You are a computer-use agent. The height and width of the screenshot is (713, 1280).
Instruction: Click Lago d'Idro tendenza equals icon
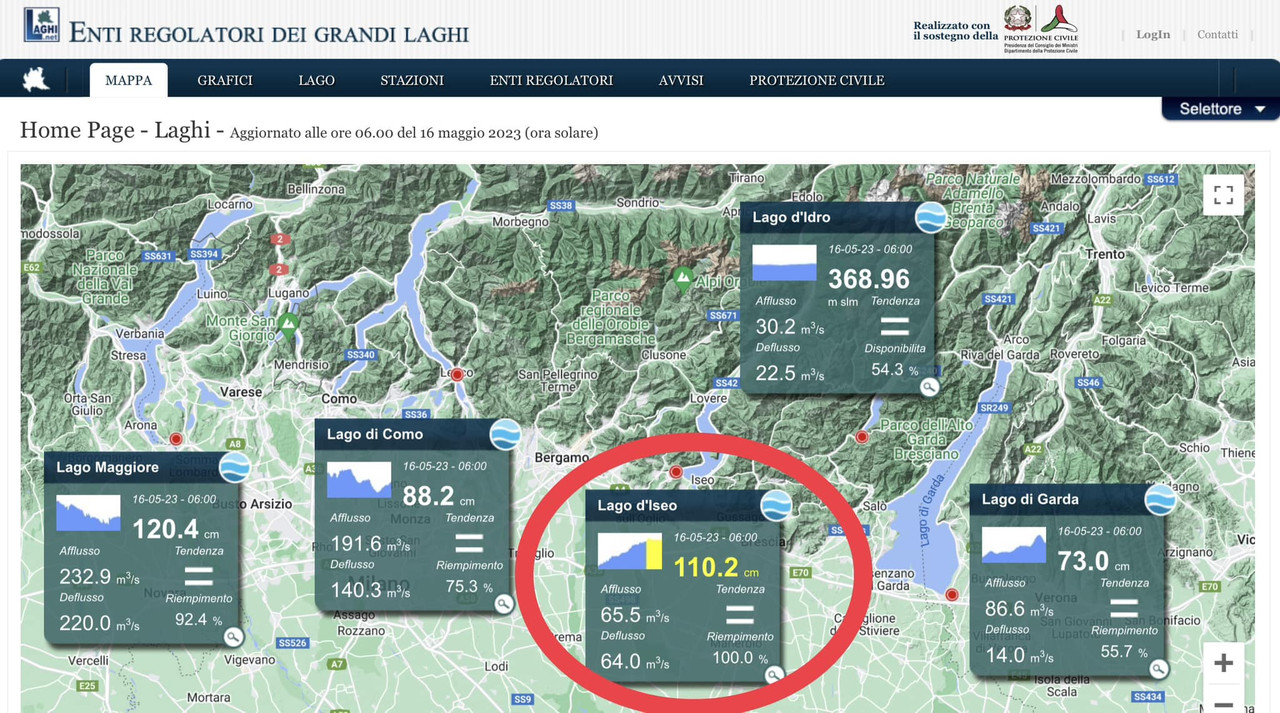point(894,326)
